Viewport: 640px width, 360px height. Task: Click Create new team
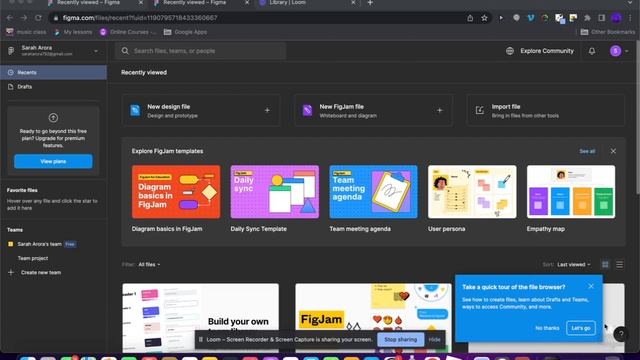pos(41,272)
